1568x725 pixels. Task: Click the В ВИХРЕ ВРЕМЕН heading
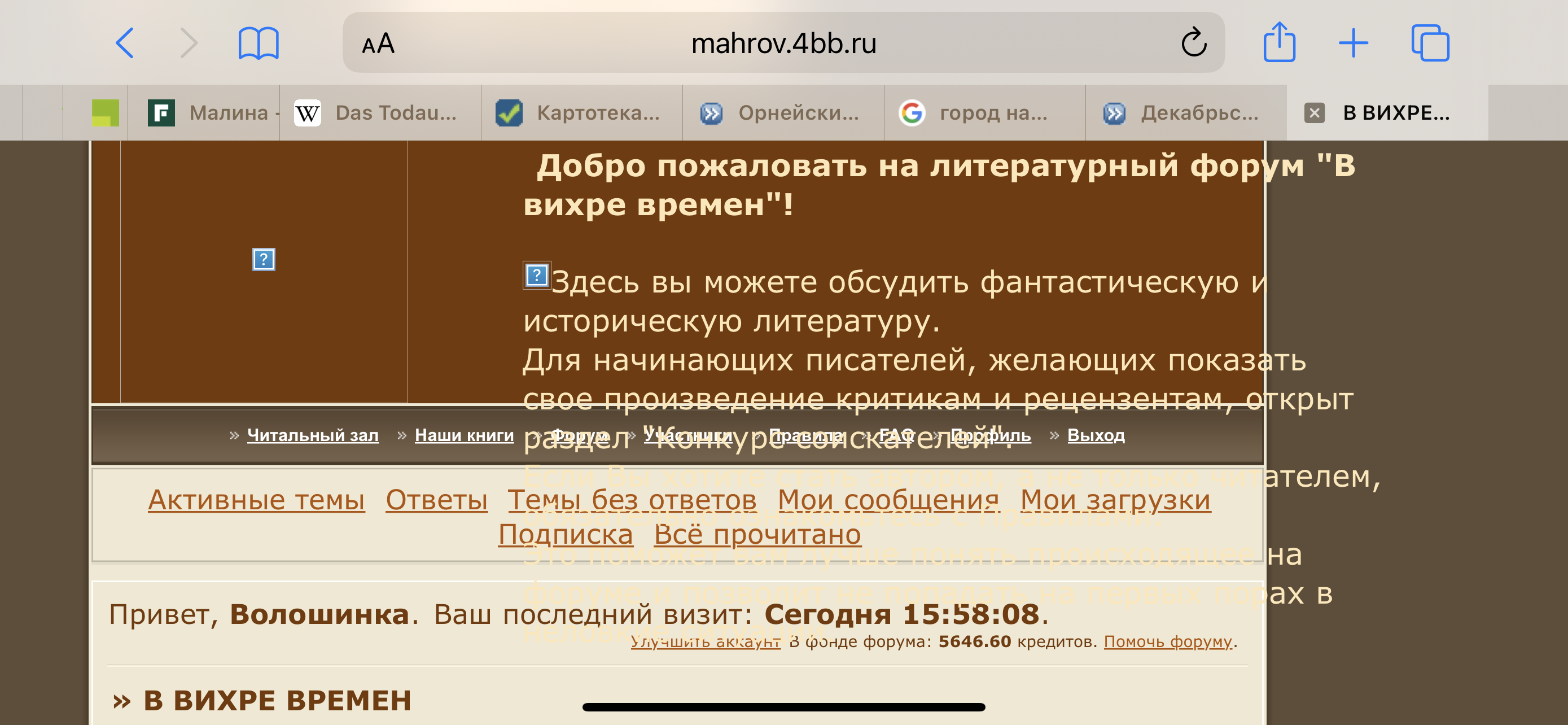tap(277, 701)
